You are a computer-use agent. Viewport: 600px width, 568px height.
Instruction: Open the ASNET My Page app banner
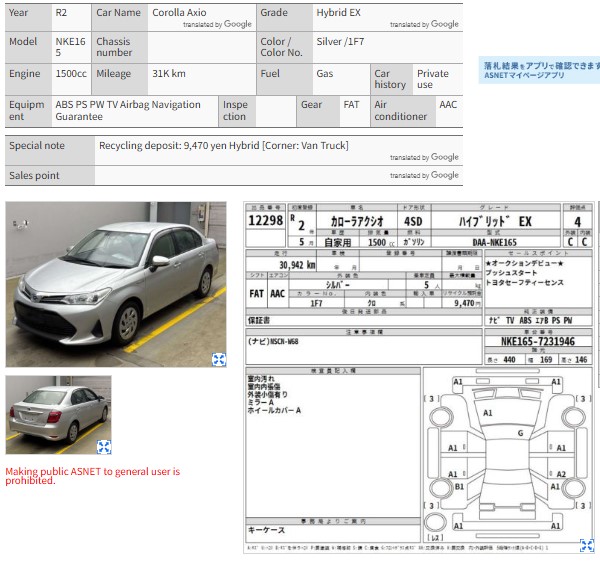[539, 70]
